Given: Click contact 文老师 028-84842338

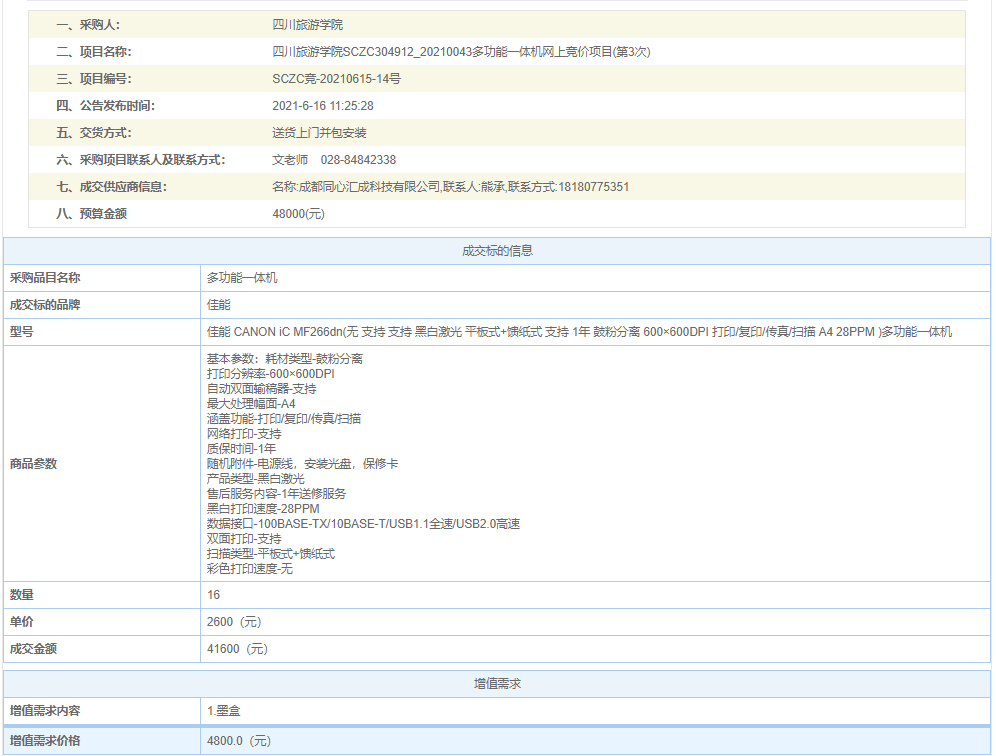Looking at the screenshot, I should coord(334,160).
